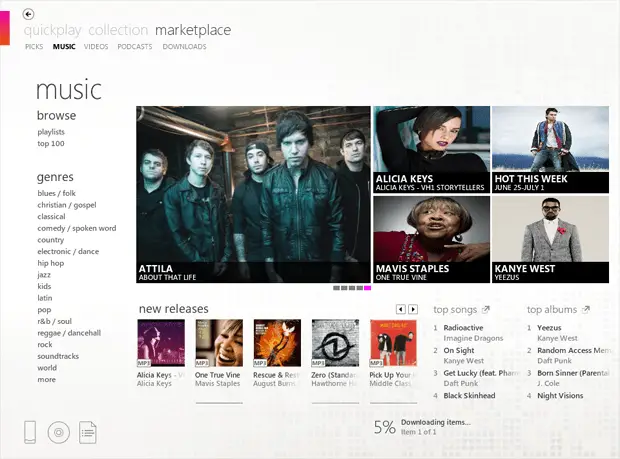Screen dimensions: 620x459
Task: Open Alicia Keys new release cover
Action: 161,343
